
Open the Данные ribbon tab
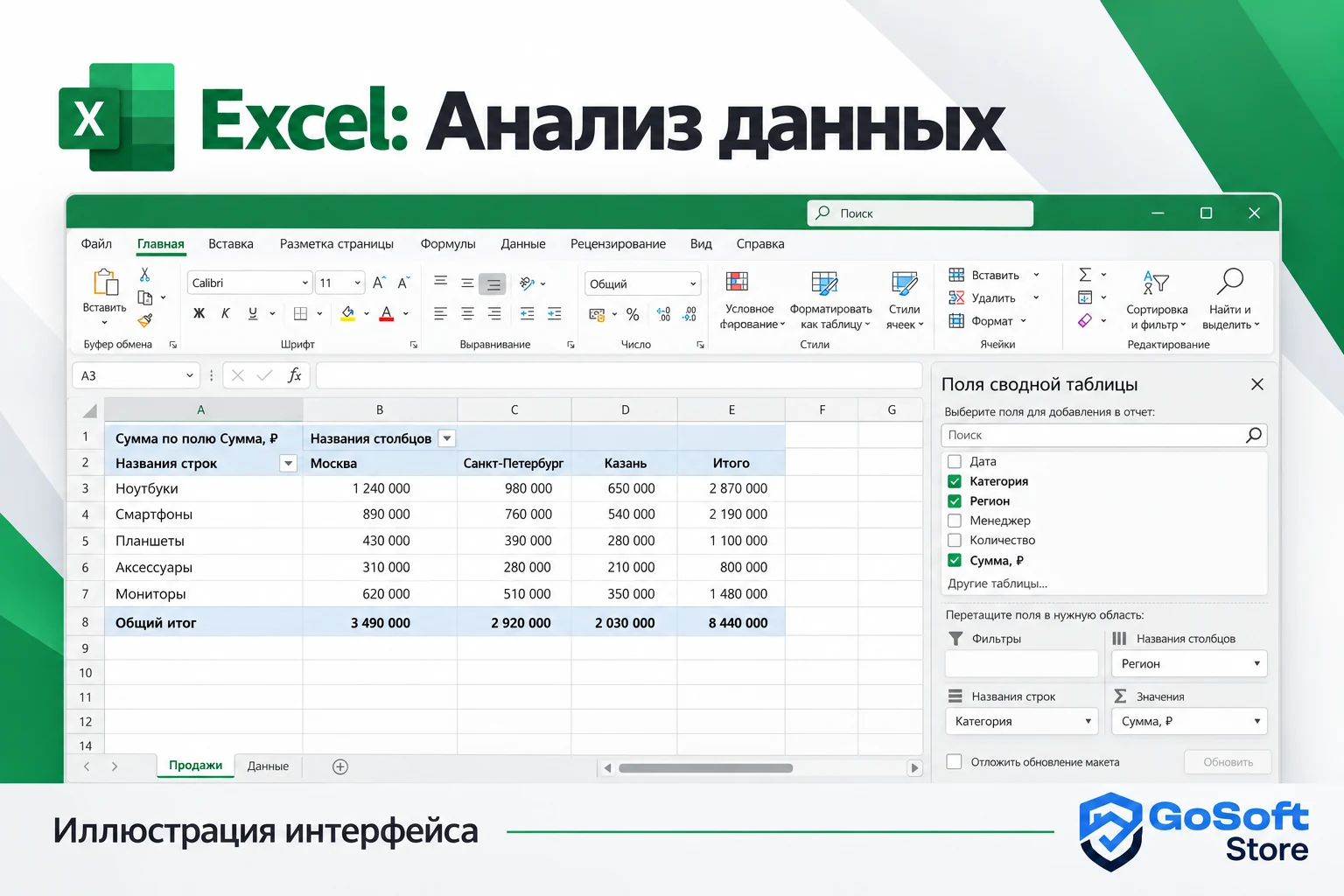click(523, 244)
